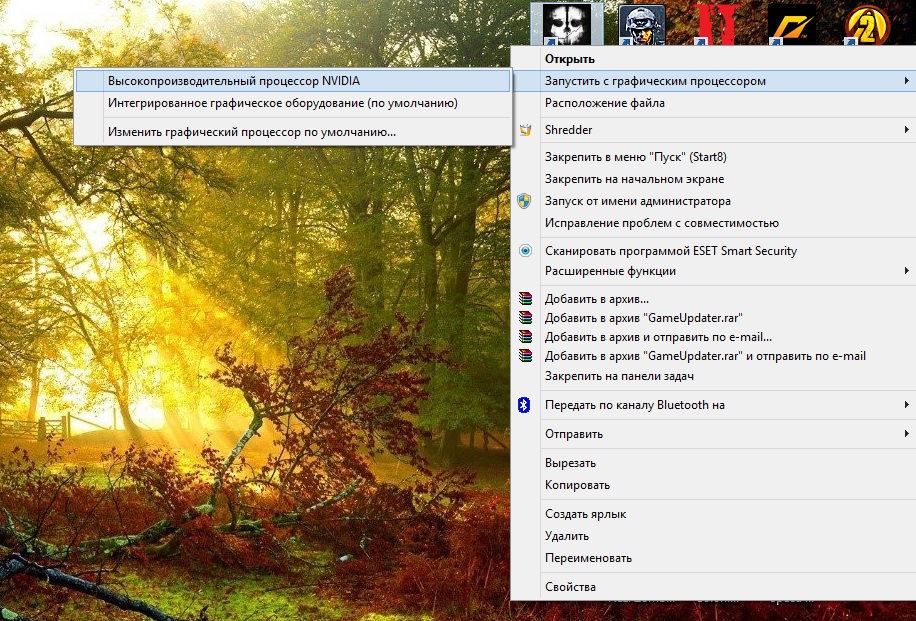Choose 'Вырезать' from the context menu
Screen dimensions: 916x621
(x=713, y=463)
